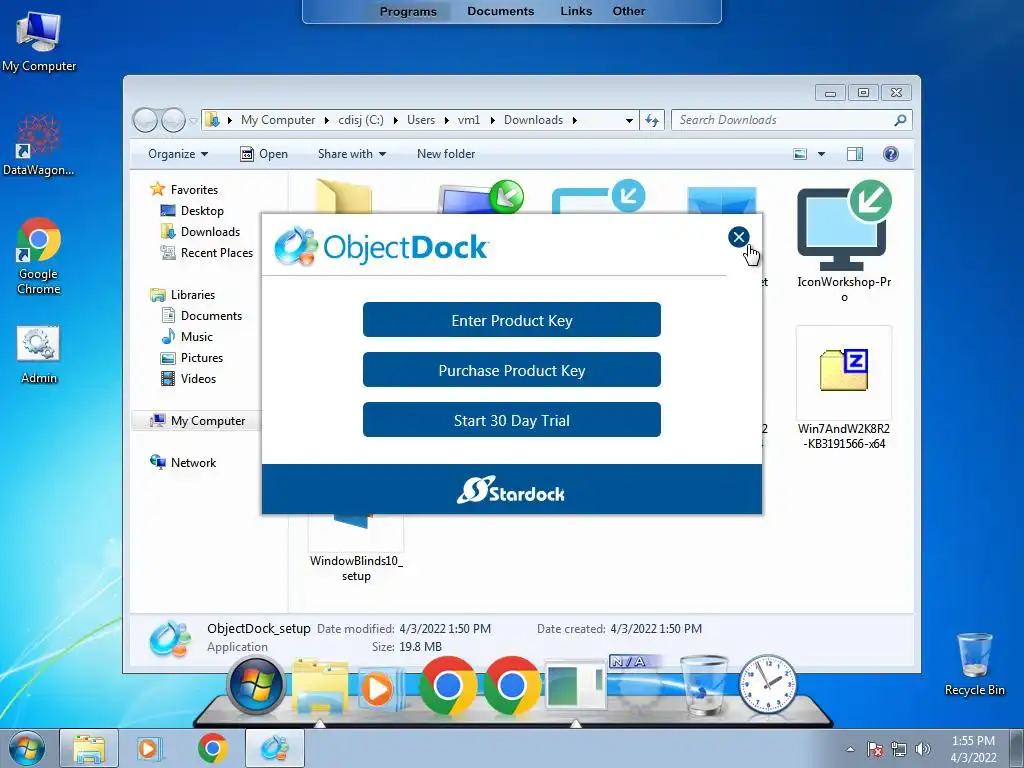Image resolution: width=1024 pixels, height=768 pixels.
Task: Open Explorer help icon
Action: 890,154
